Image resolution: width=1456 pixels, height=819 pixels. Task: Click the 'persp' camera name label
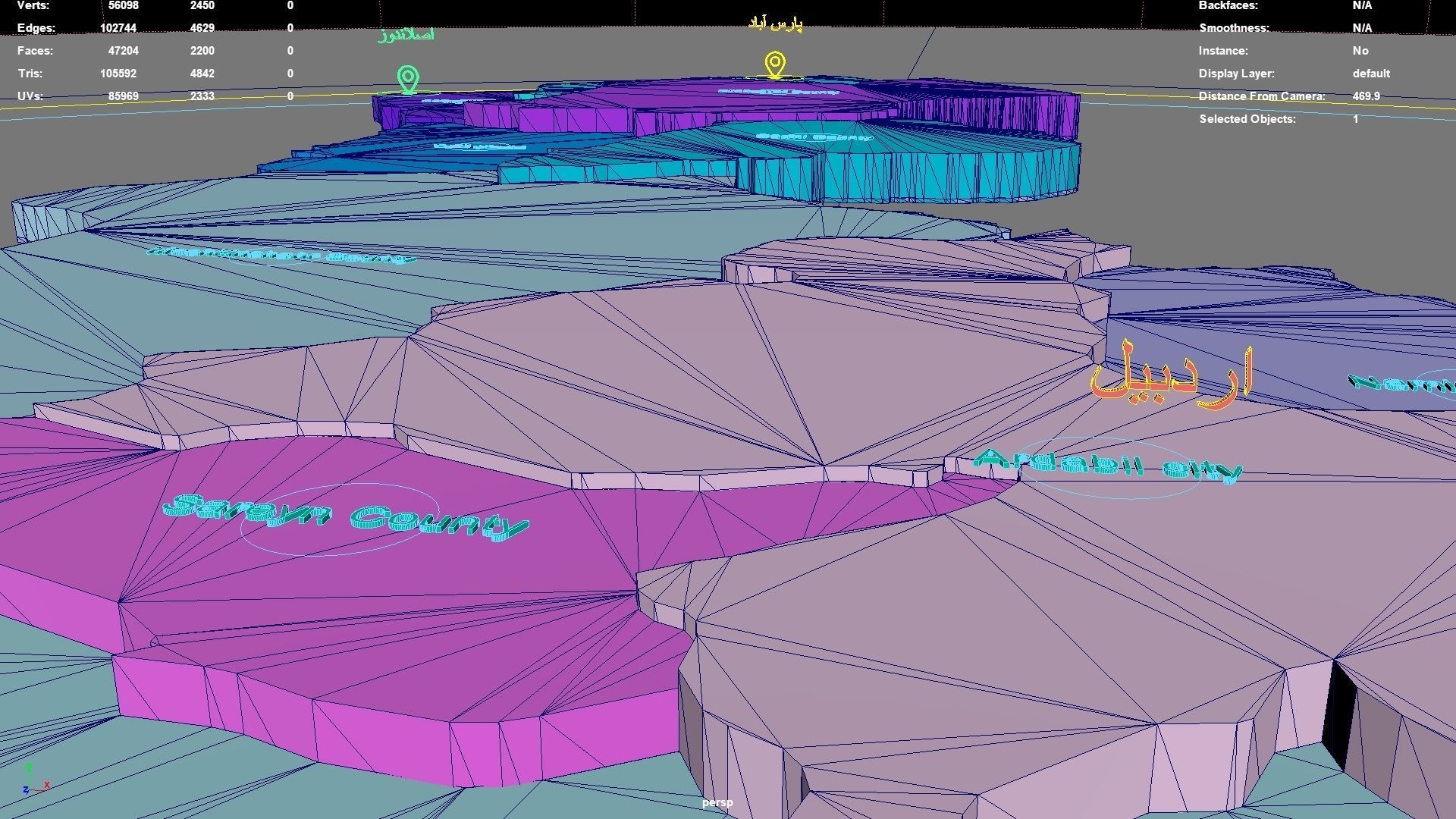717,802
